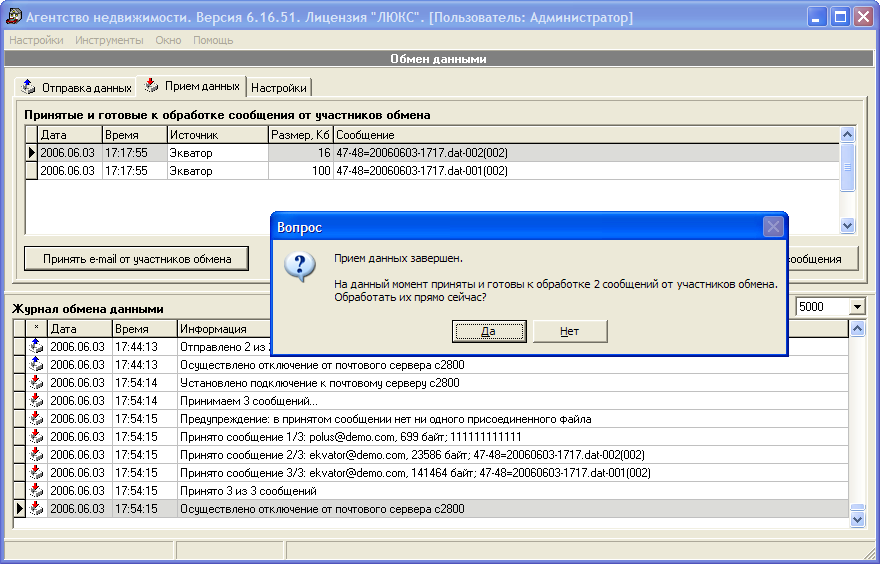This screenshot has height=564, width=880.
Task: Click log icon for Принято сообщение 1/3 row
Action: pyautogui.click(x=36, y=437)
